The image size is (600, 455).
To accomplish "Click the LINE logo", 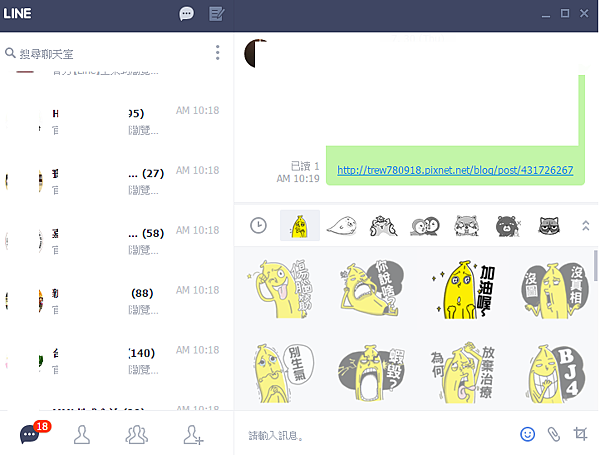I will pos(18,14).
